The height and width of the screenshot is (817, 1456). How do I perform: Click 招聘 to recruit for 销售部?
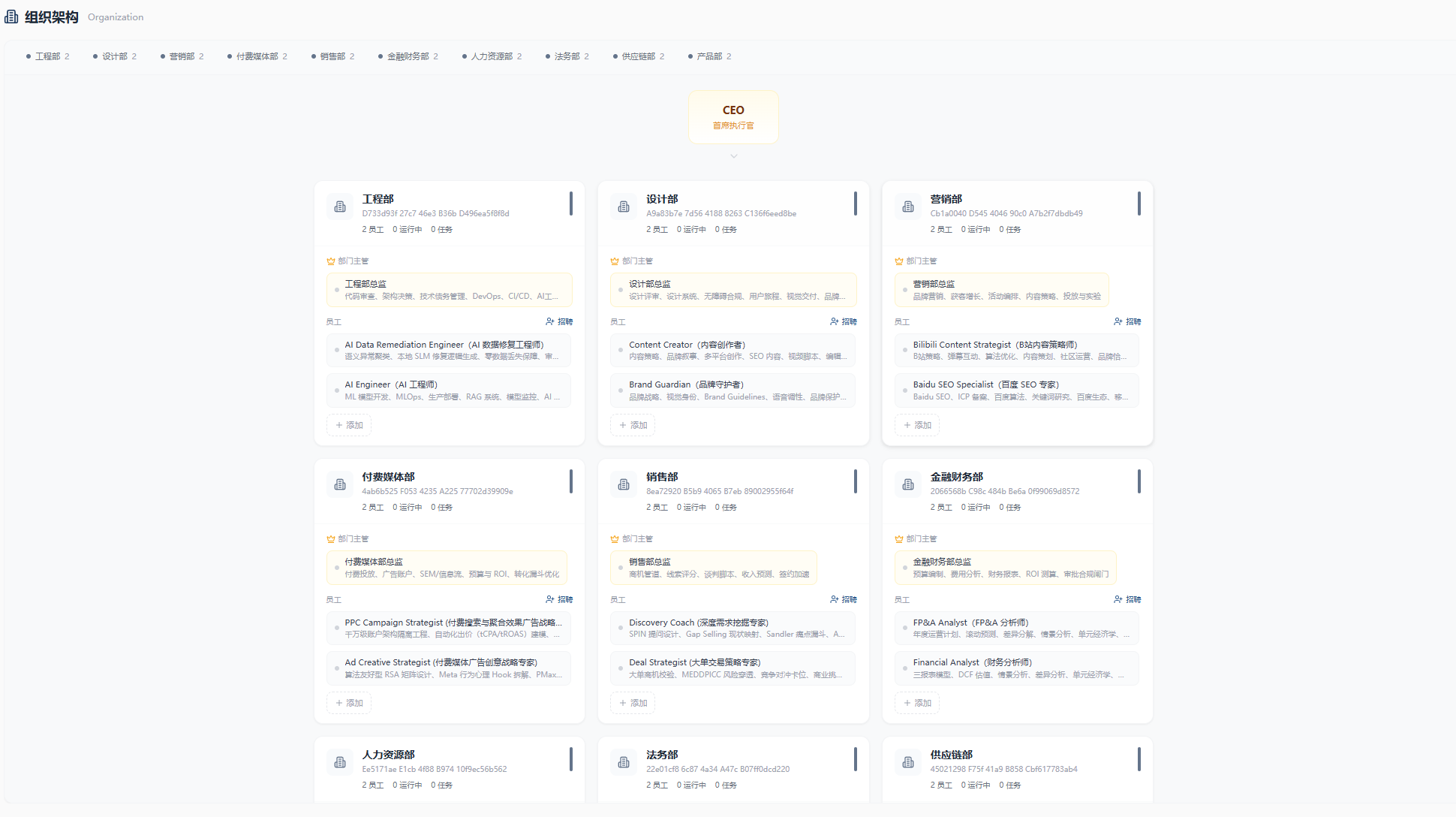[x=844, y=599]
